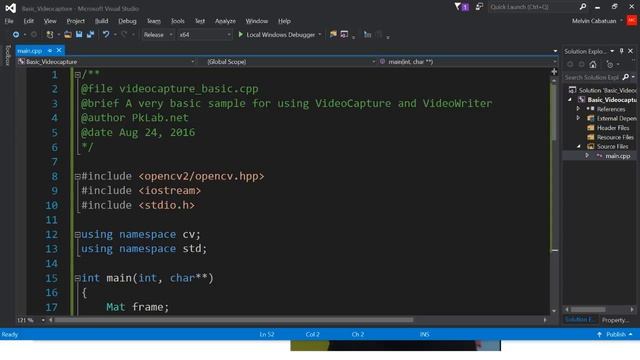The image size is (640, 360).
Task: Expand the External Dependencies node
Action: coord(578,118)
